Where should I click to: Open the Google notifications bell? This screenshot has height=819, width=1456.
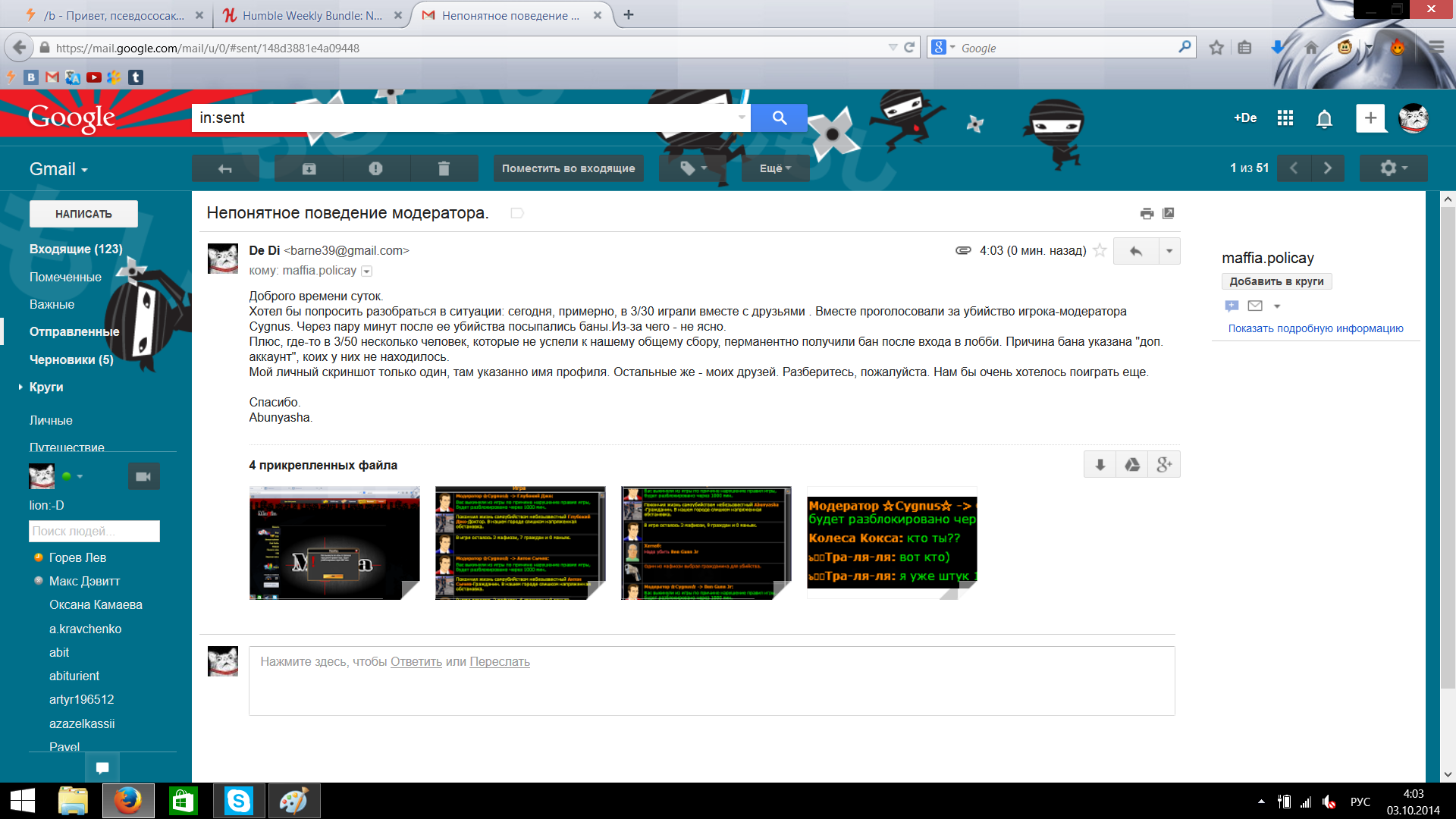click(x=1324, y=119)
